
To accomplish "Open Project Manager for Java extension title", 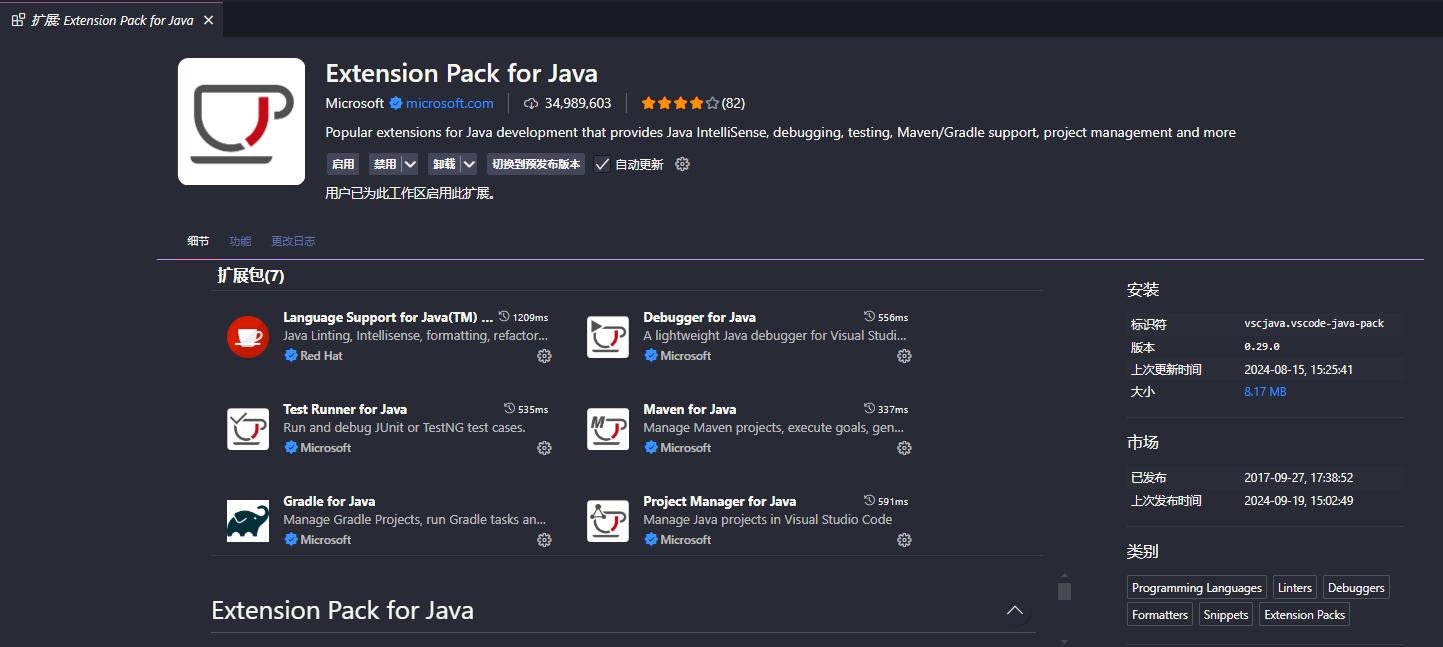I will (x=720, y=501).
